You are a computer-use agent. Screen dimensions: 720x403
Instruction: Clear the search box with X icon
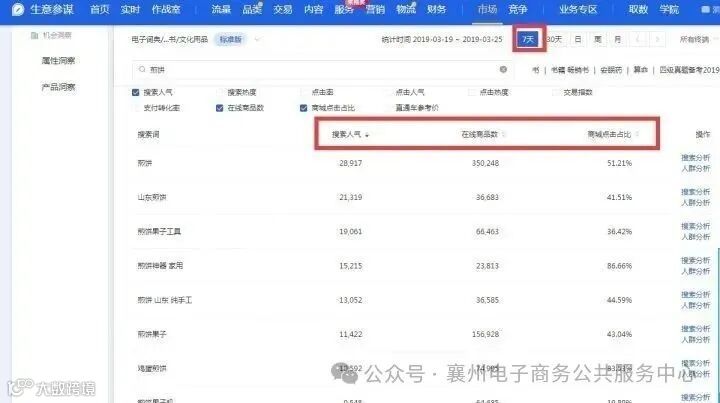tap(503, 69)
